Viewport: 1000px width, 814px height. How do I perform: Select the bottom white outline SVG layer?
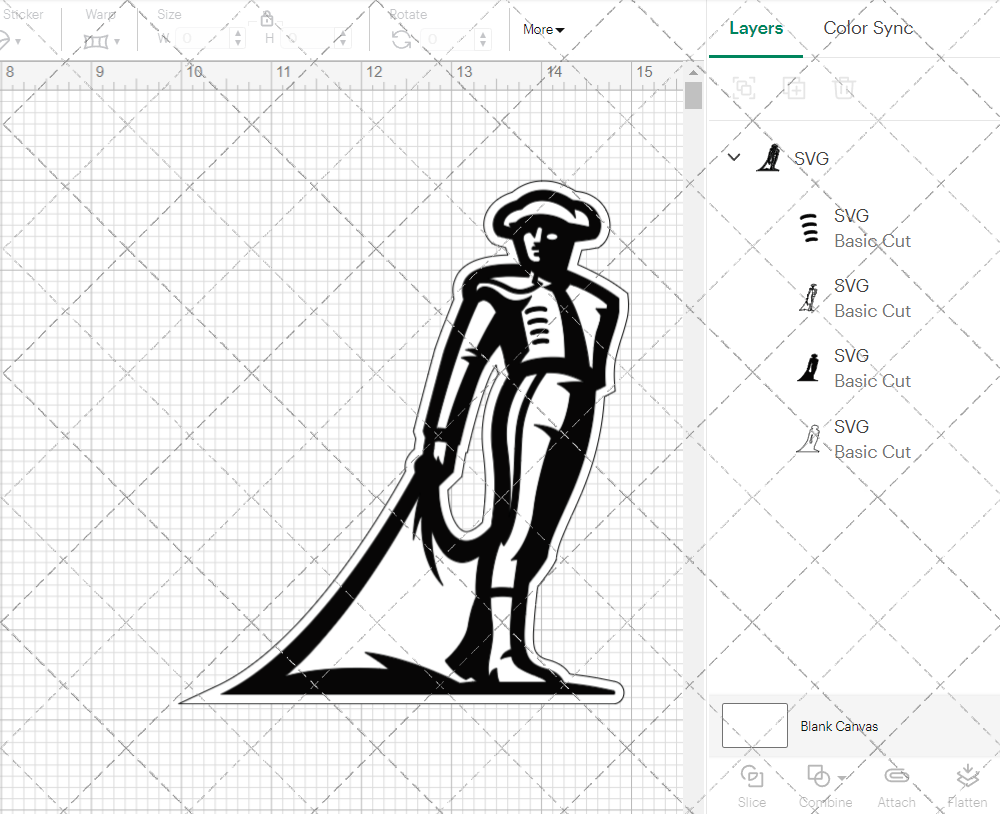[809, 438]
